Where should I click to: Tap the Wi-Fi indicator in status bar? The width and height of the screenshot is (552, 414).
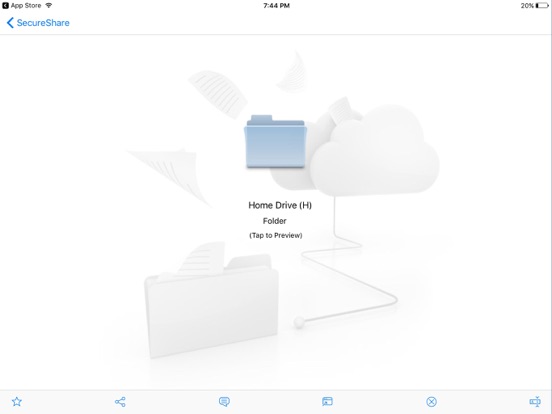pos(49,5)
